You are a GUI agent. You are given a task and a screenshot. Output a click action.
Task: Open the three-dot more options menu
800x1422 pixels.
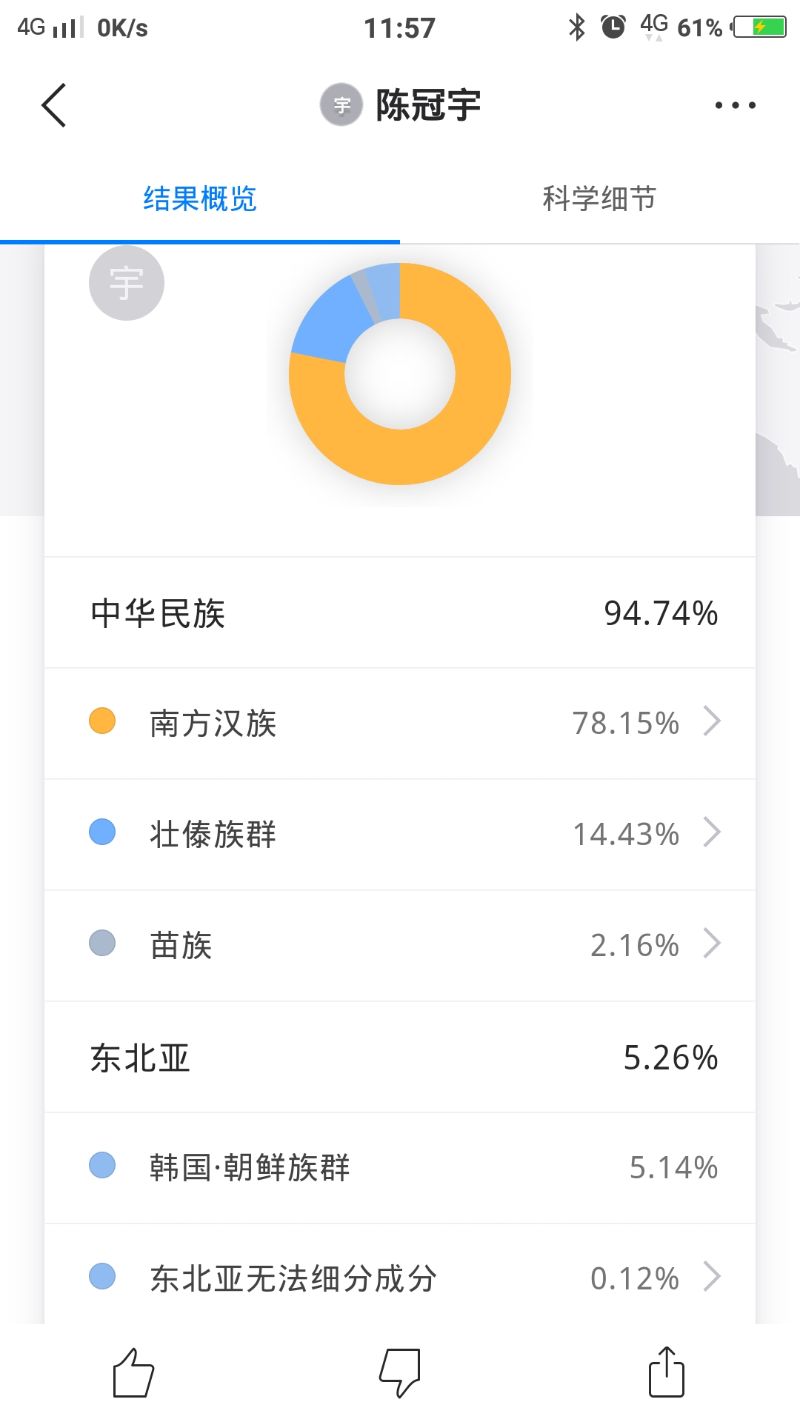point(735,105)
